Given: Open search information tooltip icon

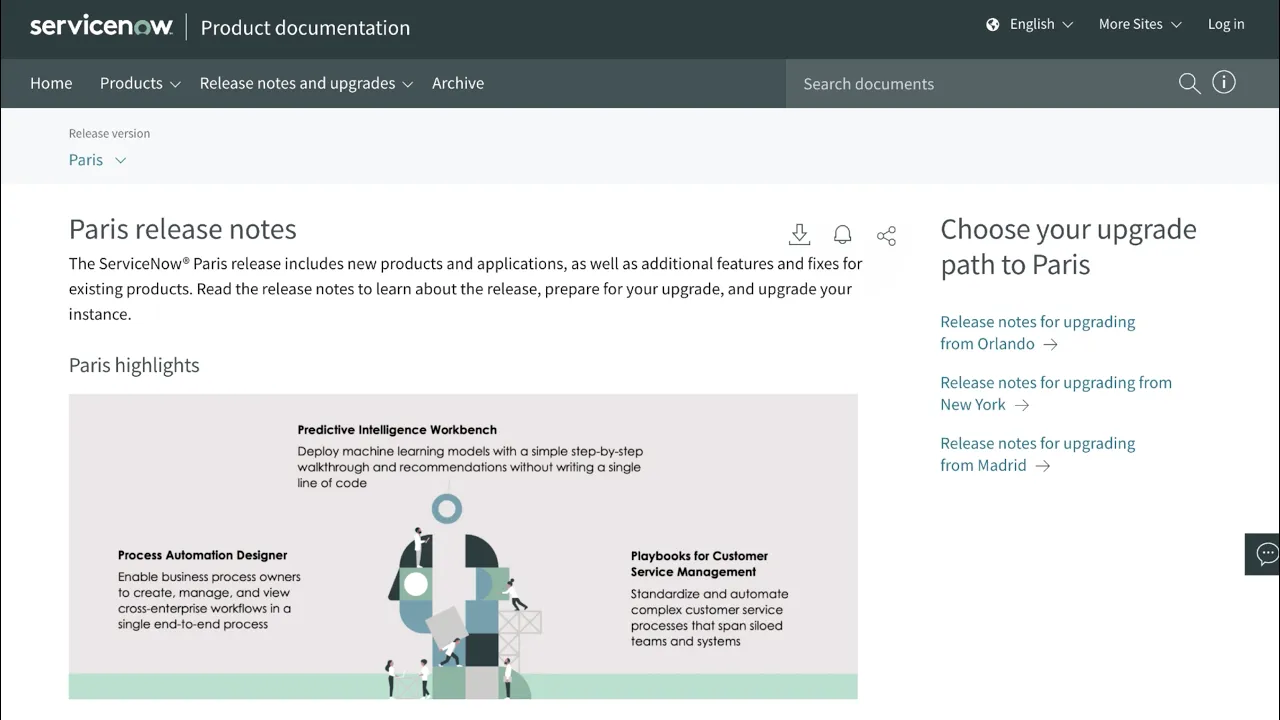Looking at the screenshot, I should [x=1223, y=82].
